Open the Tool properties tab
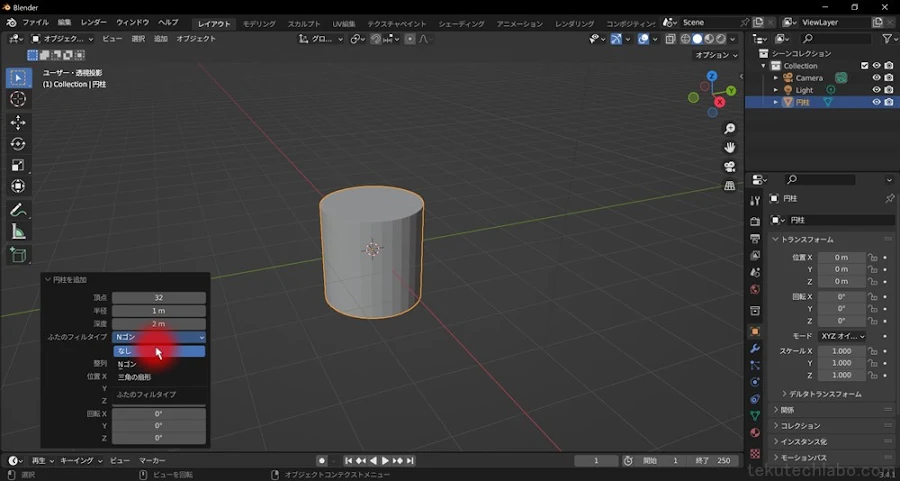 point(755,200)
